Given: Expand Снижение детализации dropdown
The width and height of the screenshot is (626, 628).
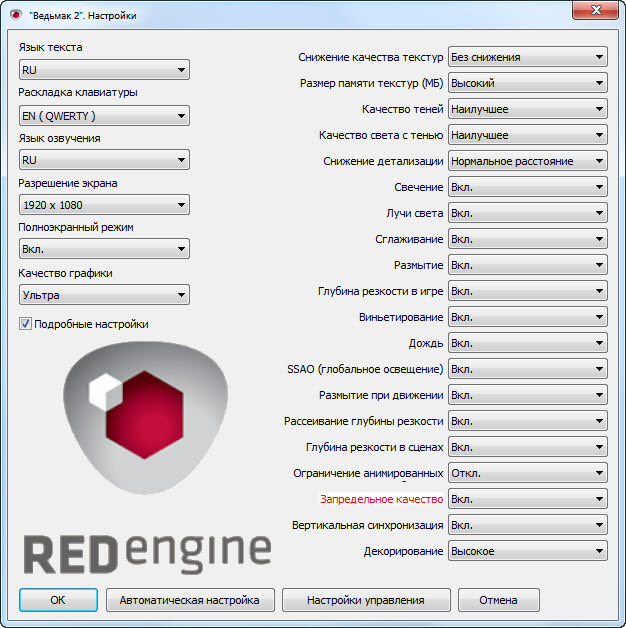Looking at the screenshot, I should 527,161.
